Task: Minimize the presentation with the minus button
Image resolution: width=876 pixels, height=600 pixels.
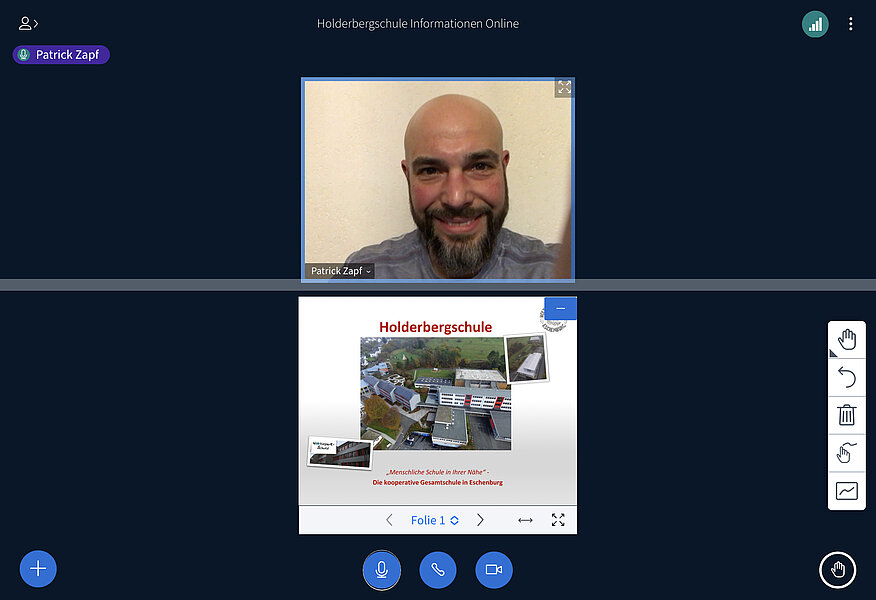Action: tap(560, 308)
